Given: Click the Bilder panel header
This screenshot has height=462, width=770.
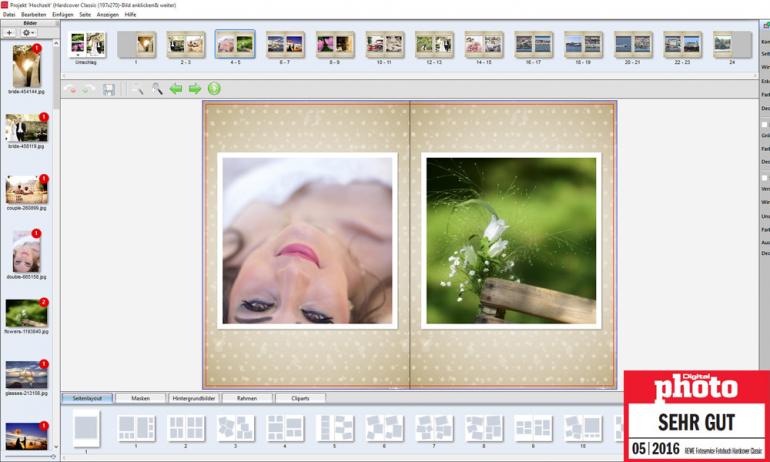Looking at the screenshot, I should [x=30, y=23].
